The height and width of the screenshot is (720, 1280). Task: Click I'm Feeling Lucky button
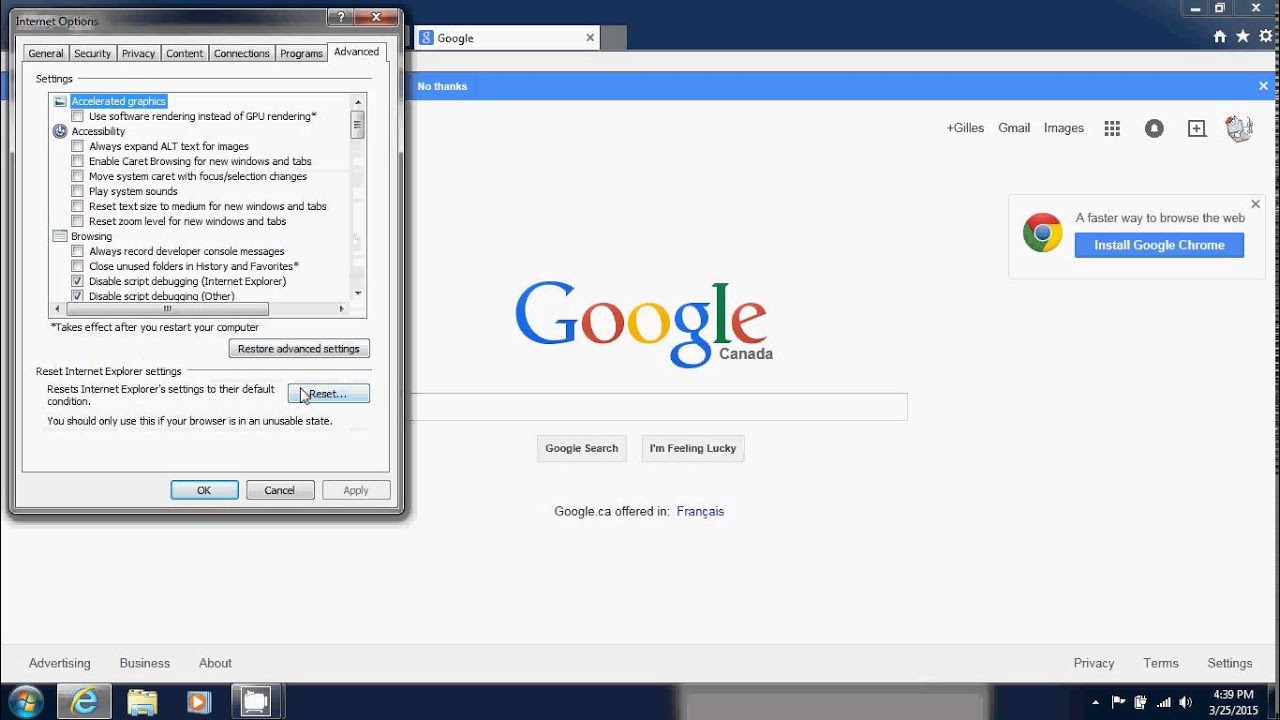pos(693,448)
